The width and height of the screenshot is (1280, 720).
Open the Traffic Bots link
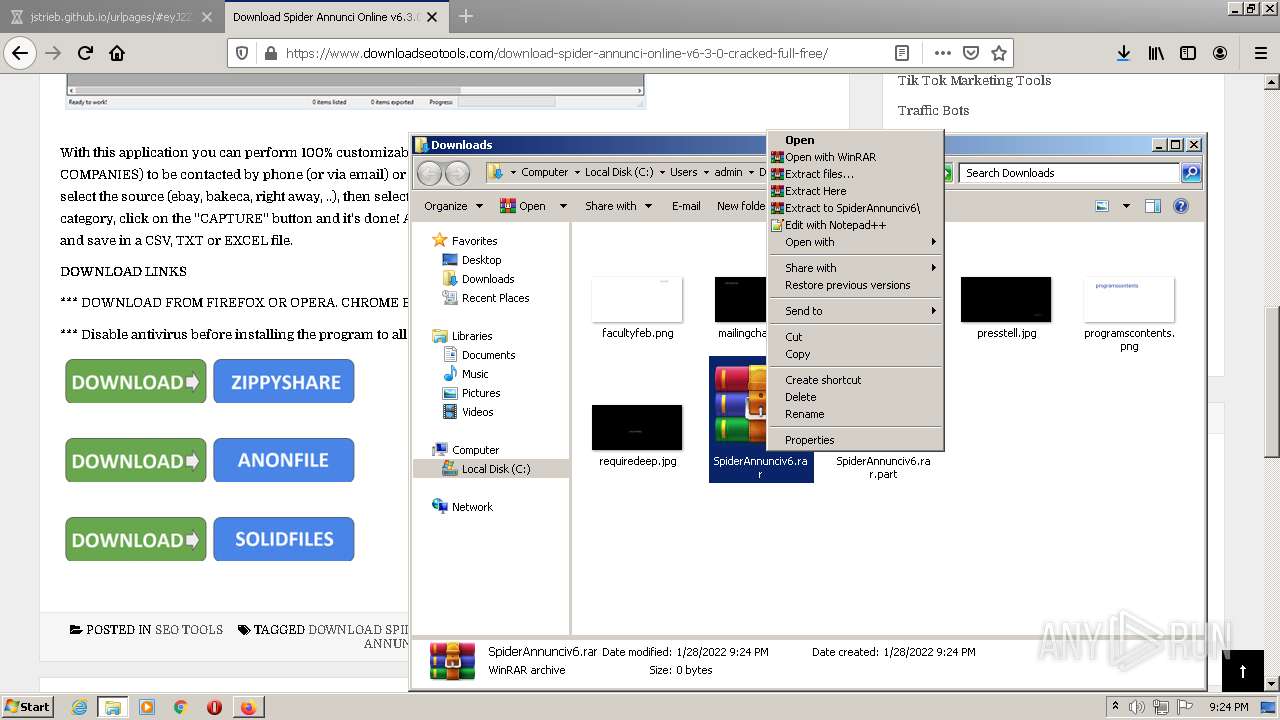(933, 110)
